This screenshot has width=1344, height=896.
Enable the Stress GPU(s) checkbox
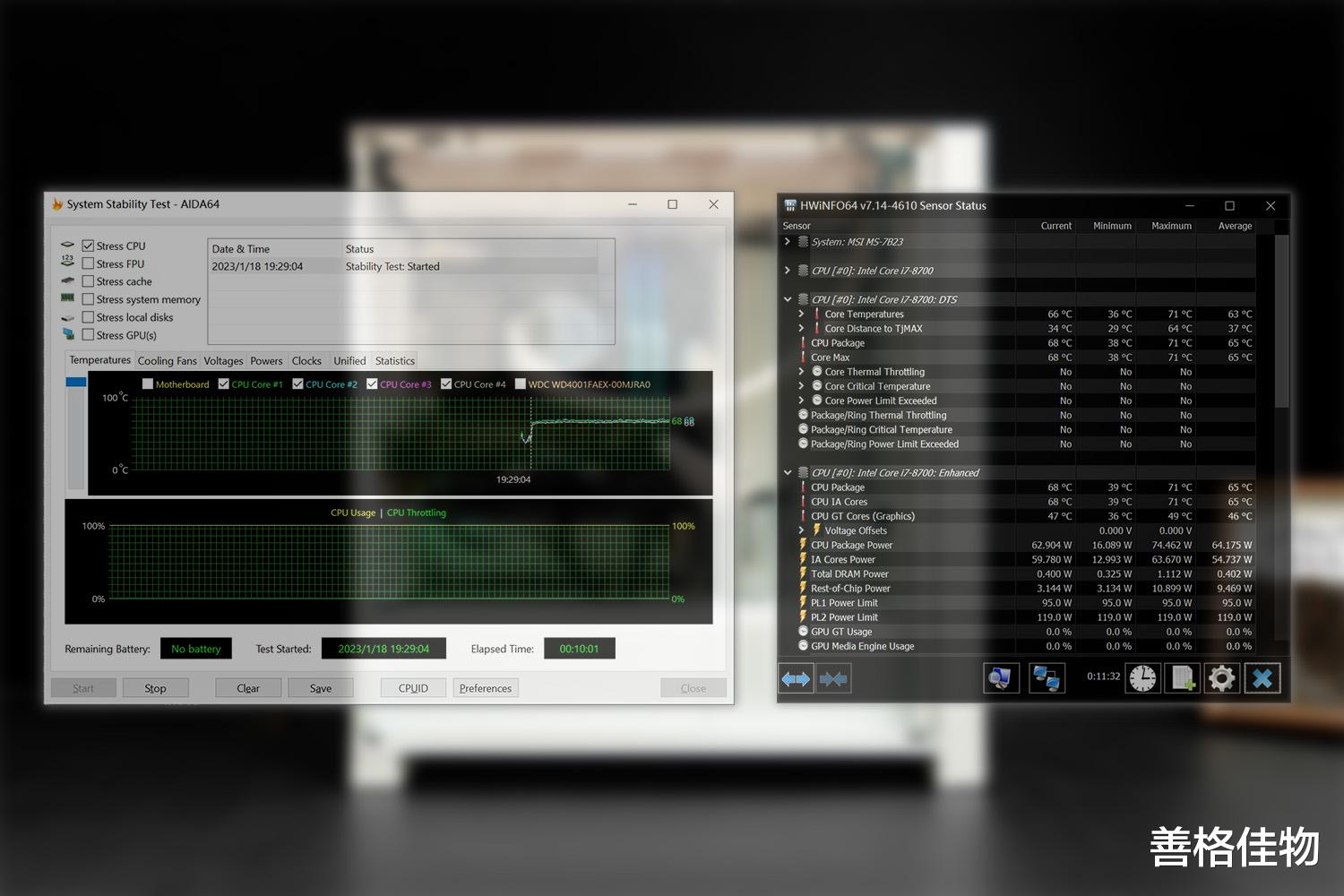tap(88, 335)
